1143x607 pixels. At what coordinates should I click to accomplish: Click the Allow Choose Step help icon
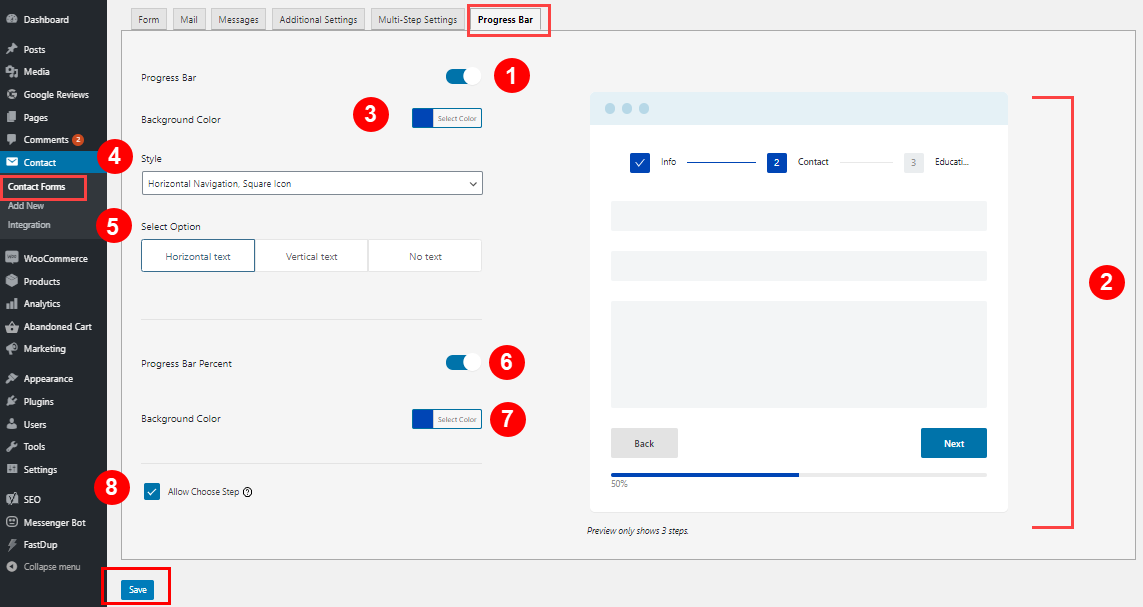coord(248,492)
